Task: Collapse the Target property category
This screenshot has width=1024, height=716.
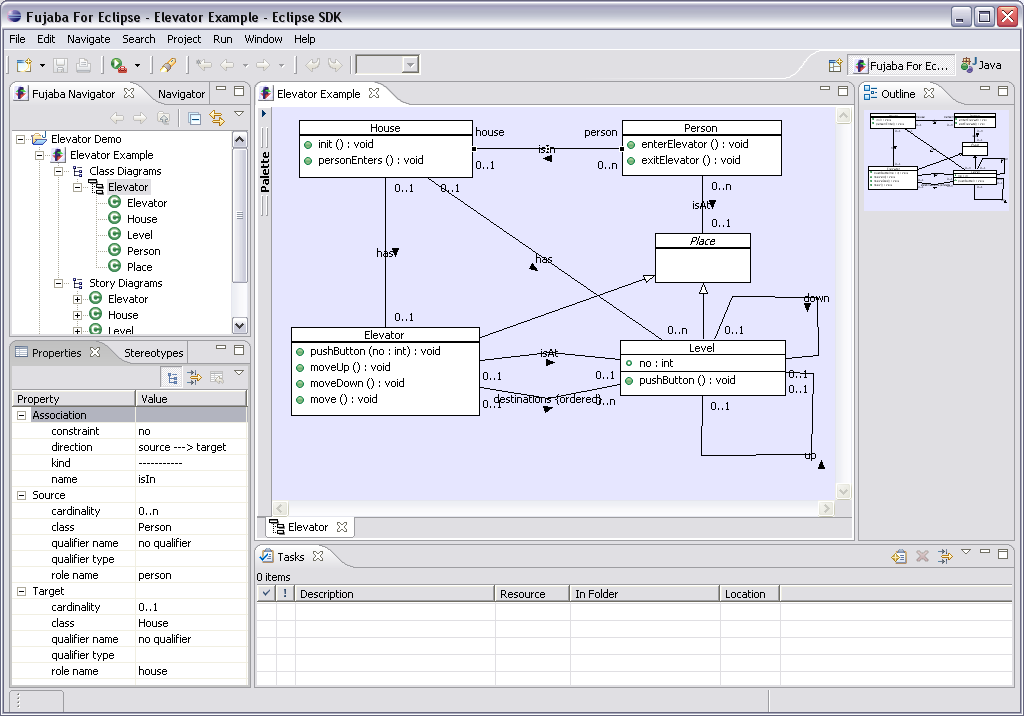Action: point(21,591)
